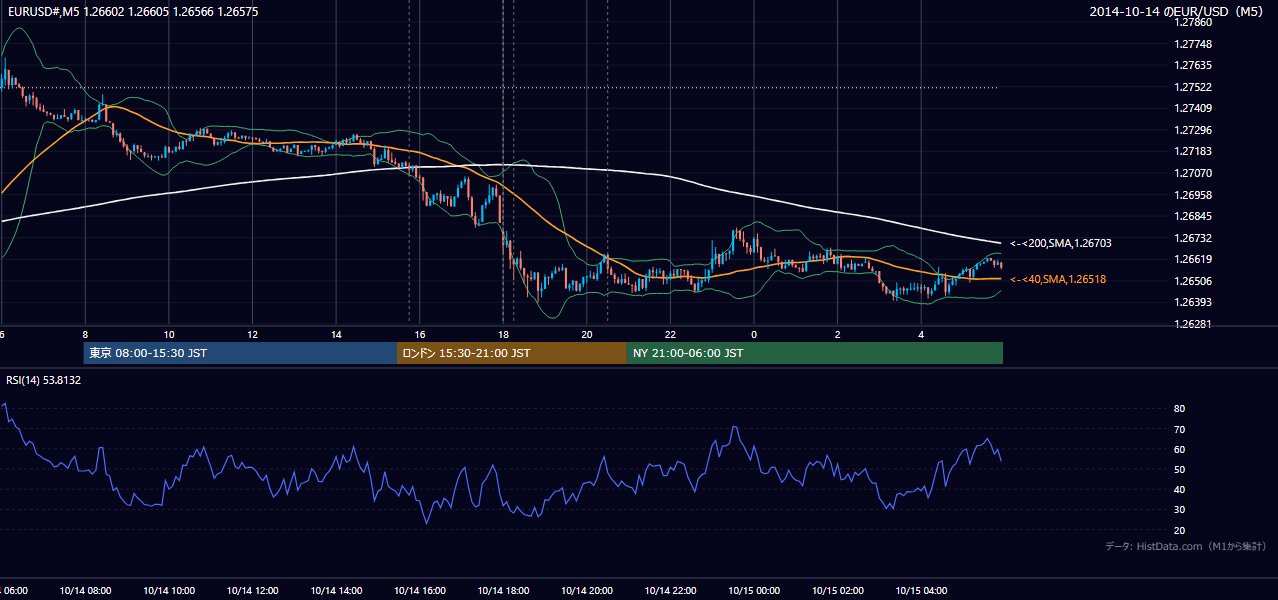
Task: Open the HistData.com data source credit
Action: click(1186, 546)
